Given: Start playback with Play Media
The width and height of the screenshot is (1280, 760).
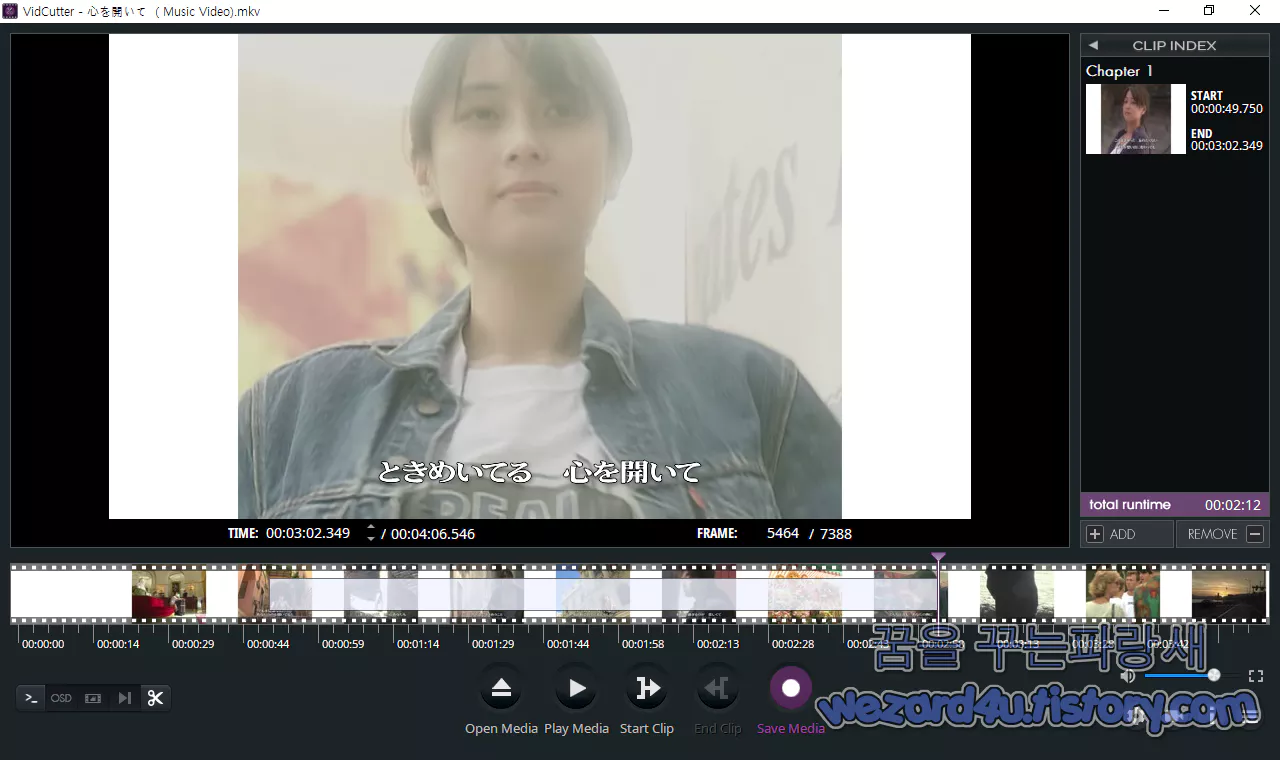Looking at the screenshot, I should [577, 688].
